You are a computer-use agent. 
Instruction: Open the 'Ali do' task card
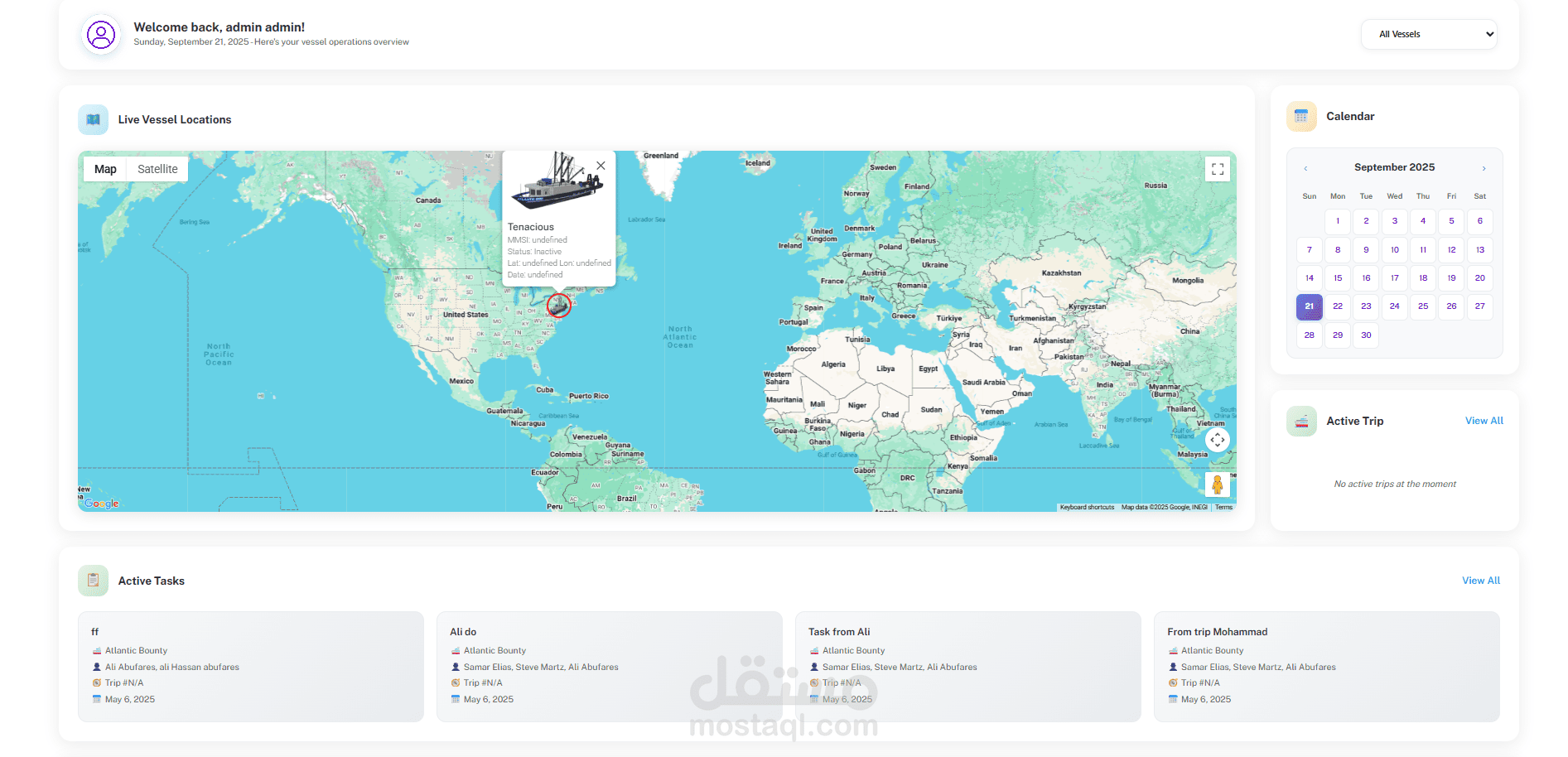tap(610, 667)
